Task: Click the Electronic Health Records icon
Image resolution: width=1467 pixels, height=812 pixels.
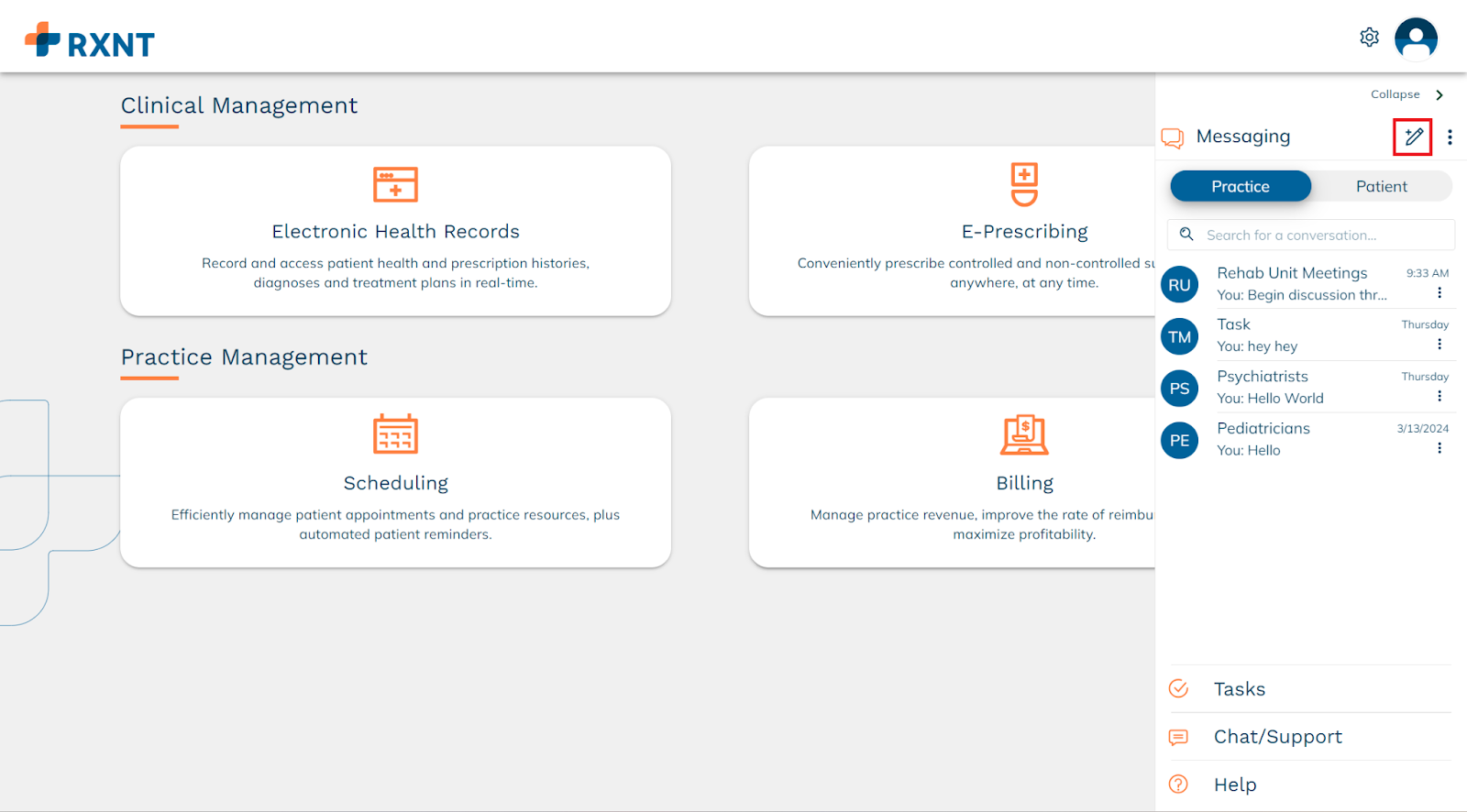Action: [395, 184]
